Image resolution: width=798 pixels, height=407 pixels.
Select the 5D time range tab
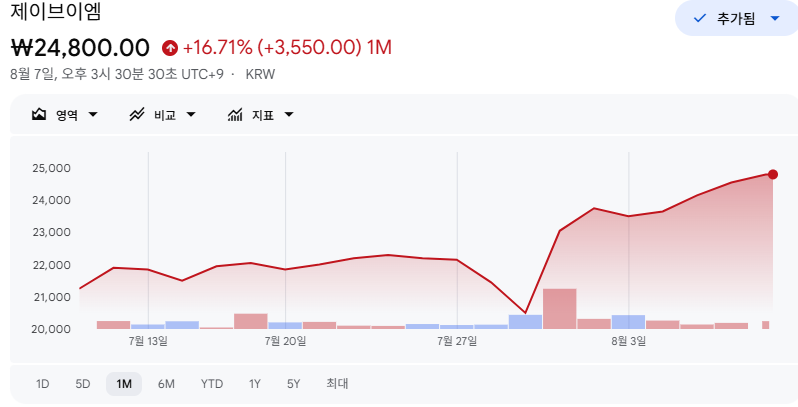[82, 384]
